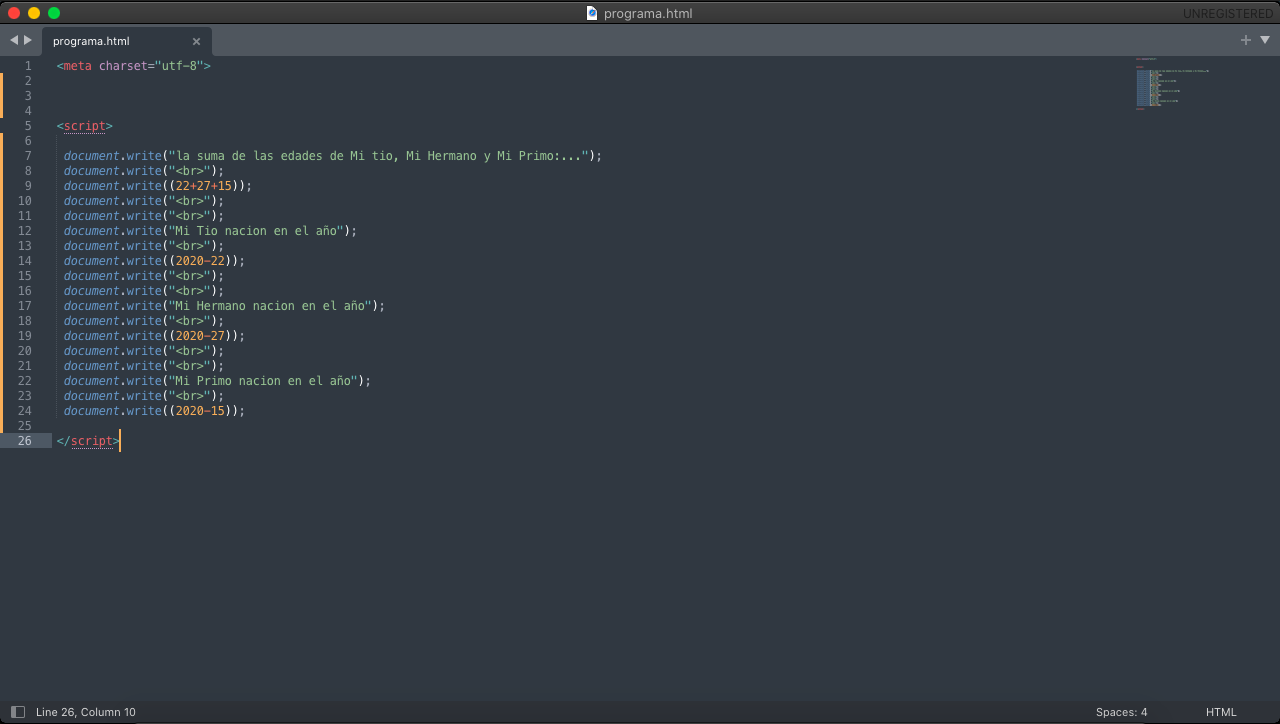Click the minimap code preview
This screenshot has height=724, width=1280.
[x=1173, y=84]
